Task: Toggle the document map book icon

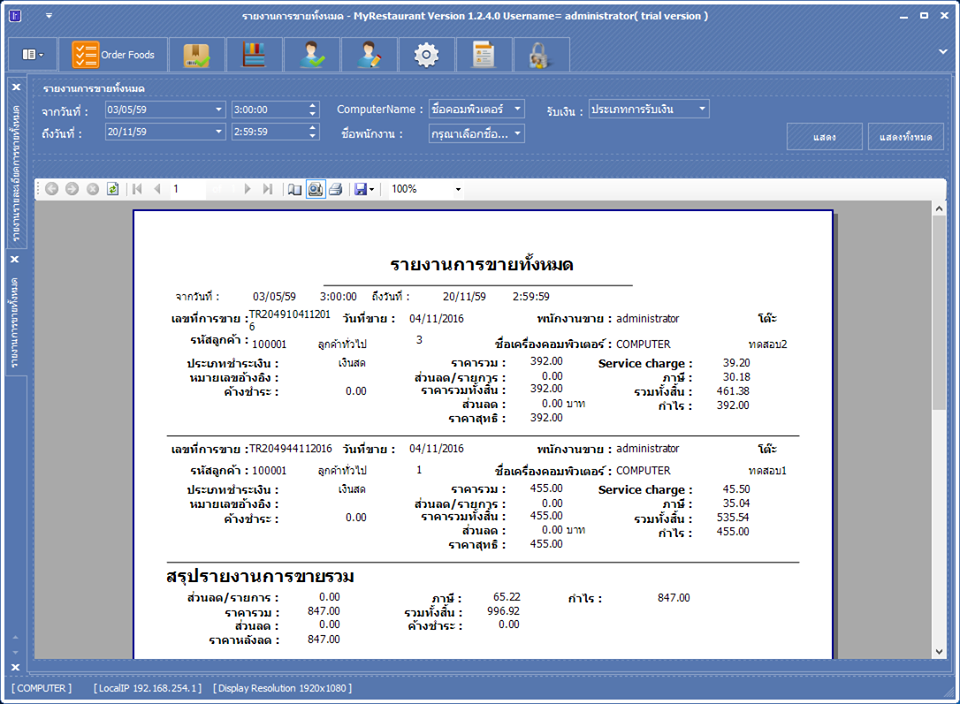Action: click(294, 189)
